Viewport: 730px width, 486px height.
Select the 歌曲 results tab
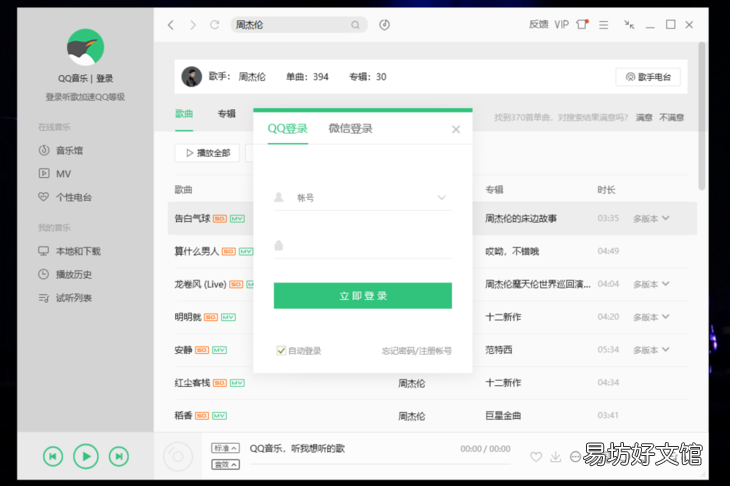coord(184,114)
